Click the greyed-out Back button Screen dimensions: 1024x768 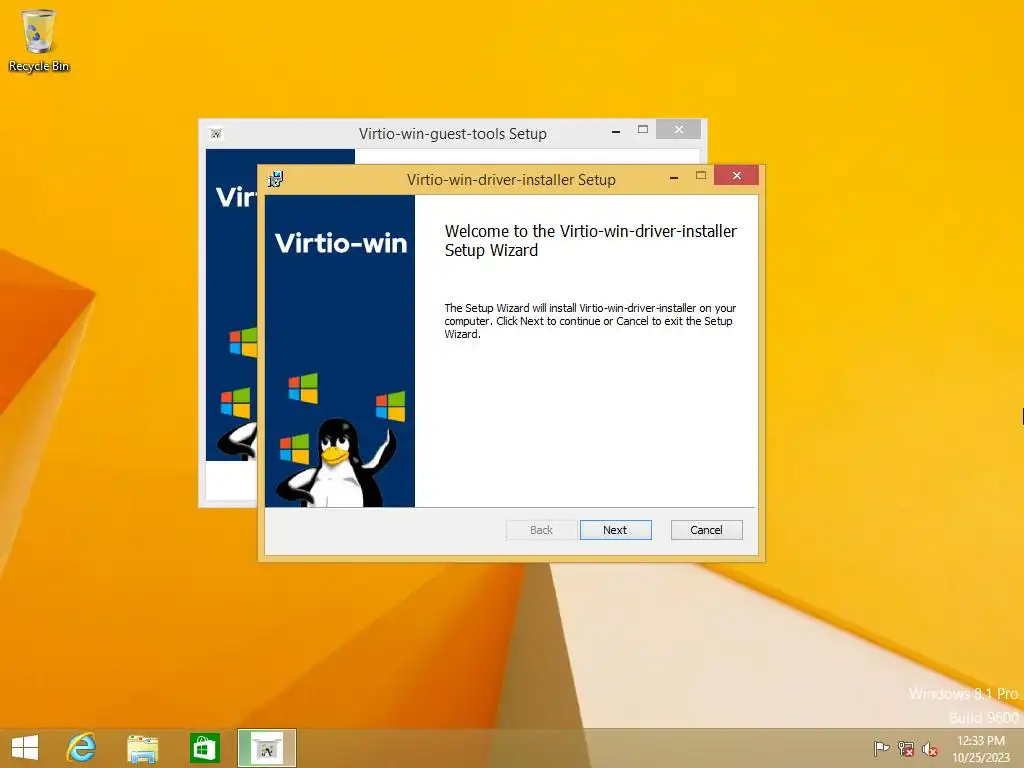click(x=541, y=530)
